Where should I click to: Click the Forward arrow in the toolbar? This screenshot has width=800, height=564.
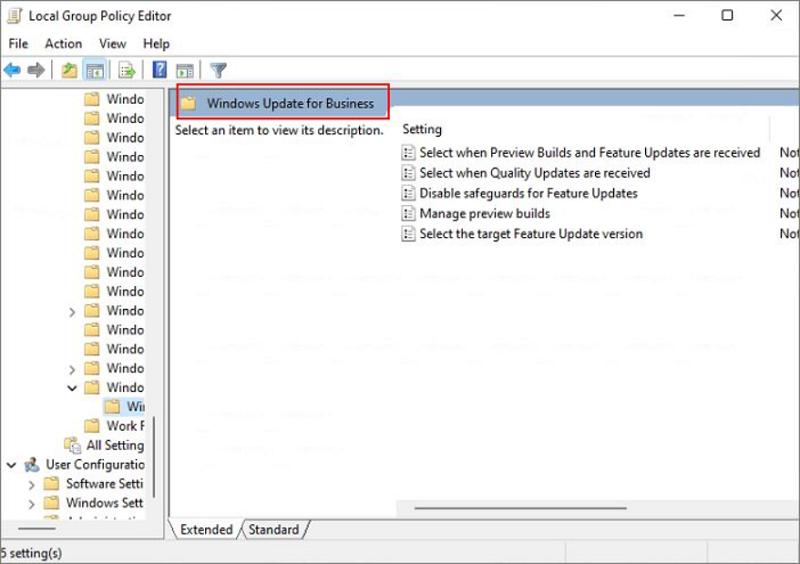click(x=36, y=70)
